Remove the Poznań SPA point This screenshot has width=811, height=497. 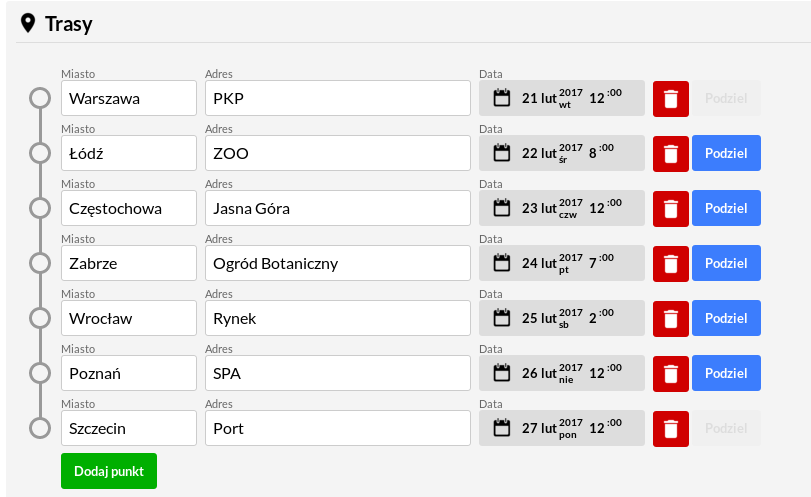click(x=670, y=373)
